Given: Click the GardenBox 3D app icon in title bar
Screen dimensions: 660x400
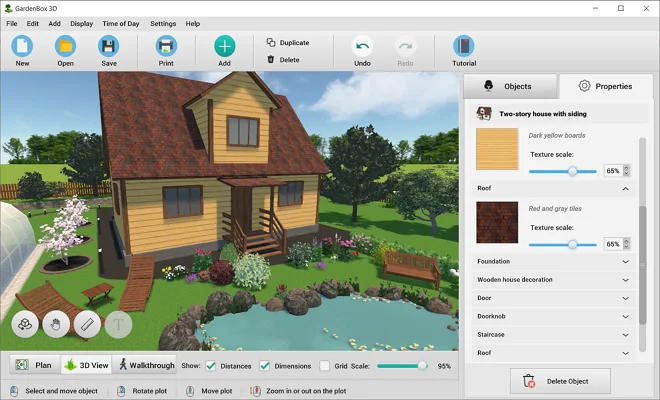Looking at the screenshot, I should [x=8, y=8].
